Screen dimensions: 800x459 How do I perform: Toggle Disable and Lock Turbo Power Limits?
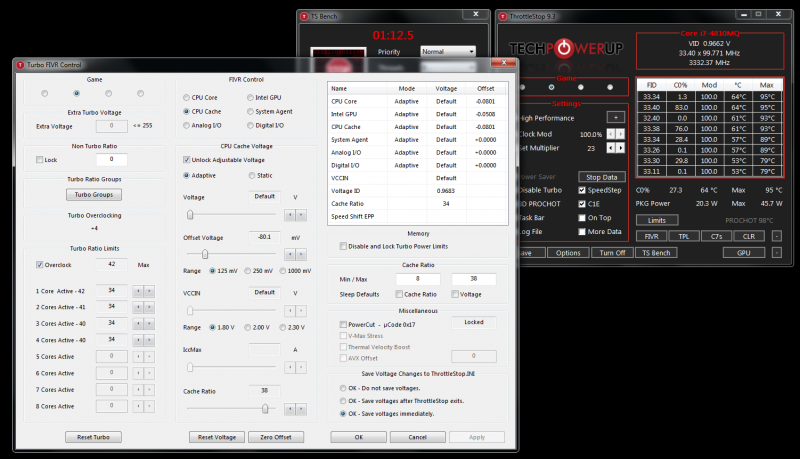point(343,246)
